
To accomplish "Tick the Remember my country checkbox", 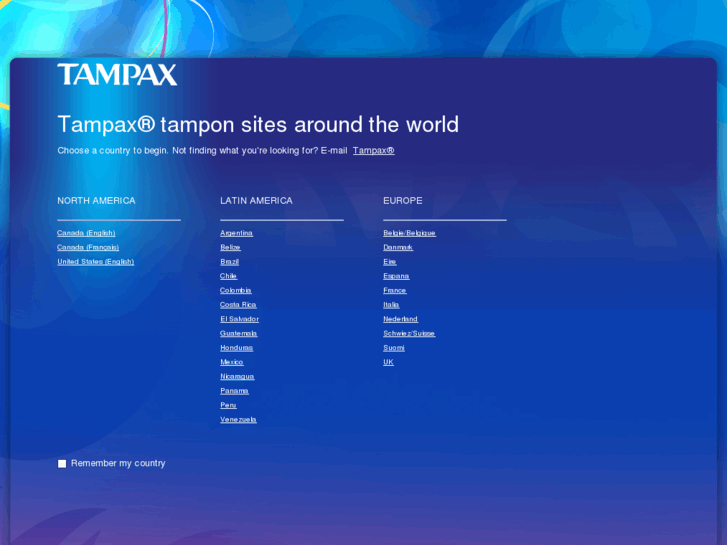I will (62, 464).
